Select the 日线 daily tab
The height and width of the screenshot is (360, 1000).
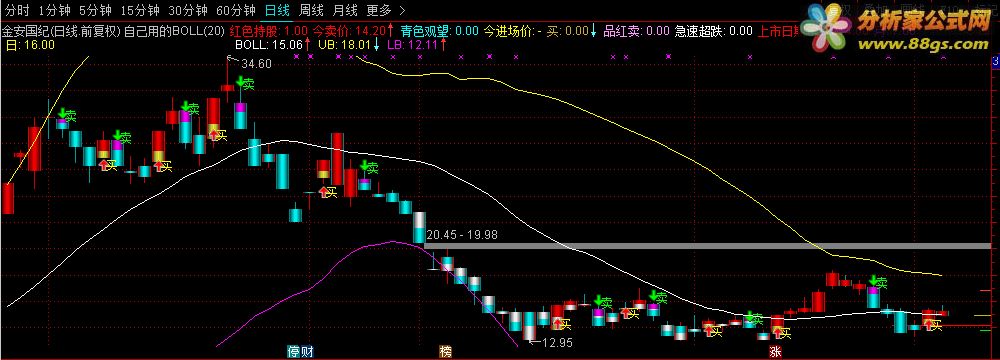(277, 10)
